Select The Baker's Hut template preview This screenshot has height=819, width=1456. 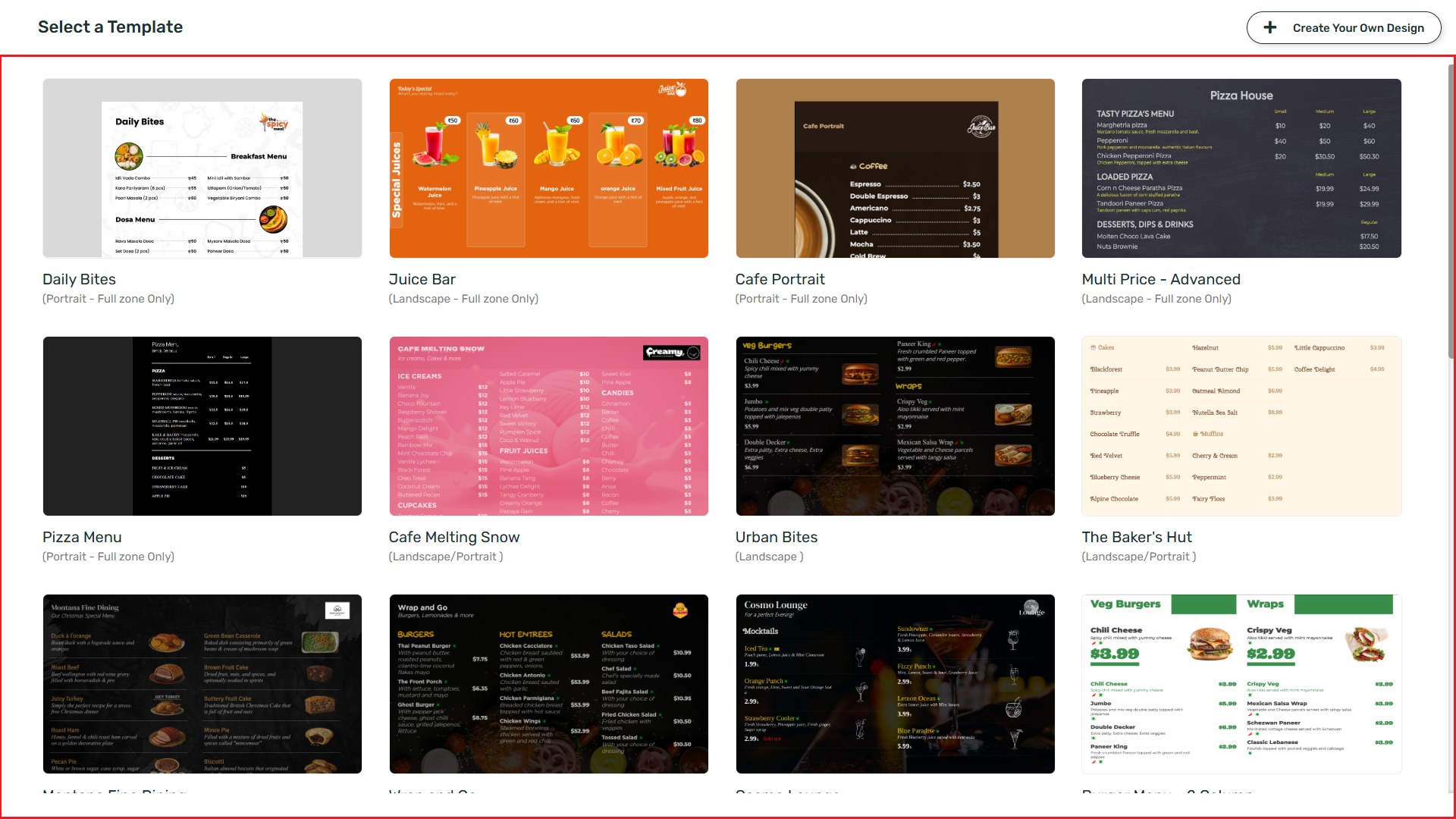[x=1241, y=426]
